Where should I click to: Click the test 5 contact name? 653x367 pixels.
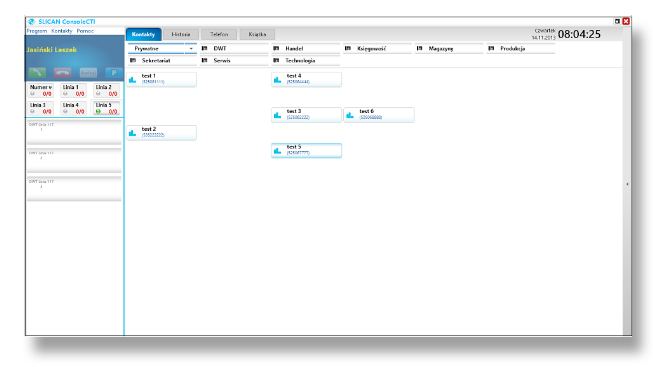click(x=294, y=147)
